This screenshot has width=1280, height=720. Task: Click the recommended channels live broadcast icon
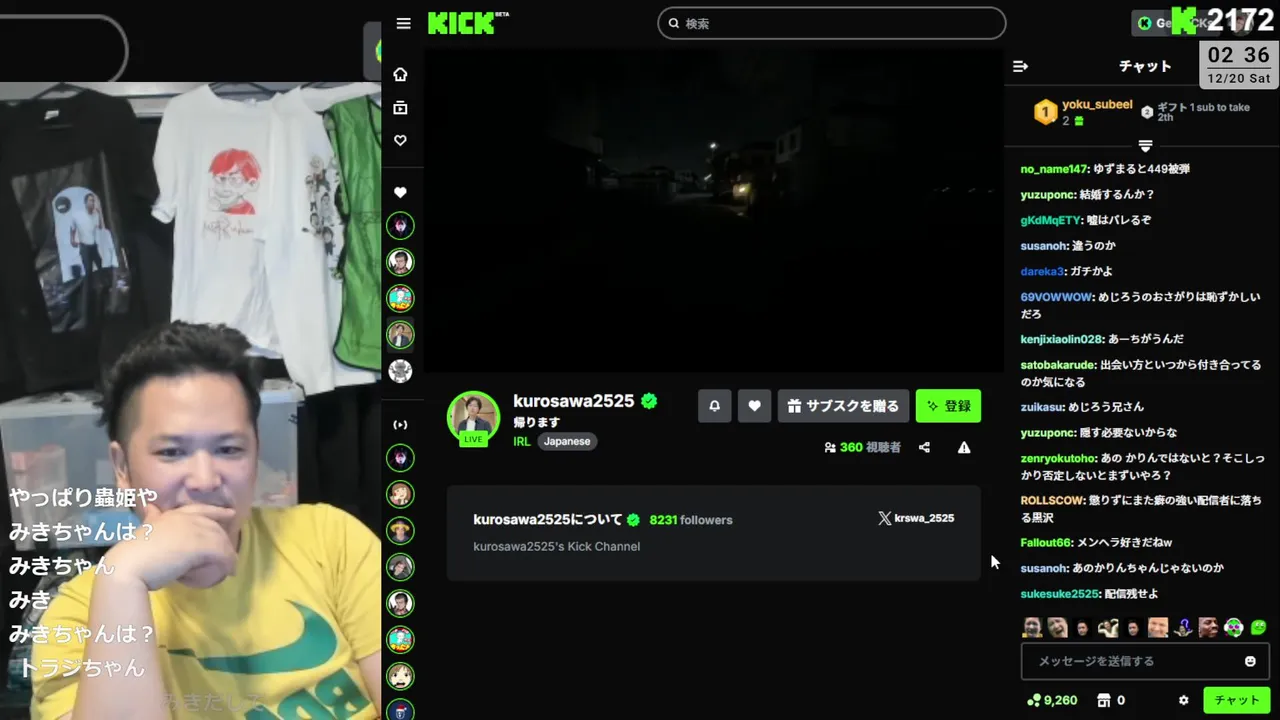400,425
